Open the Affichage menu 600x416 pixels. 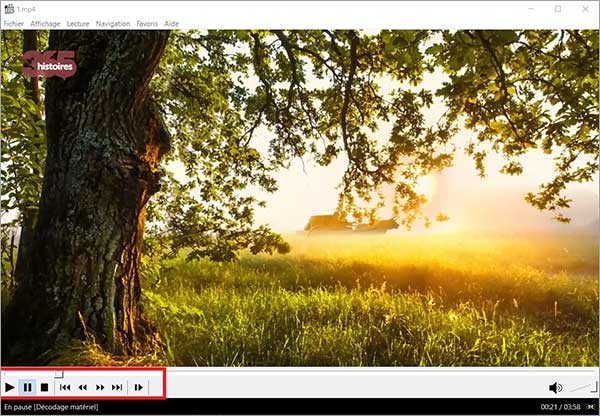pyautogui.click(x=45, y=23)
